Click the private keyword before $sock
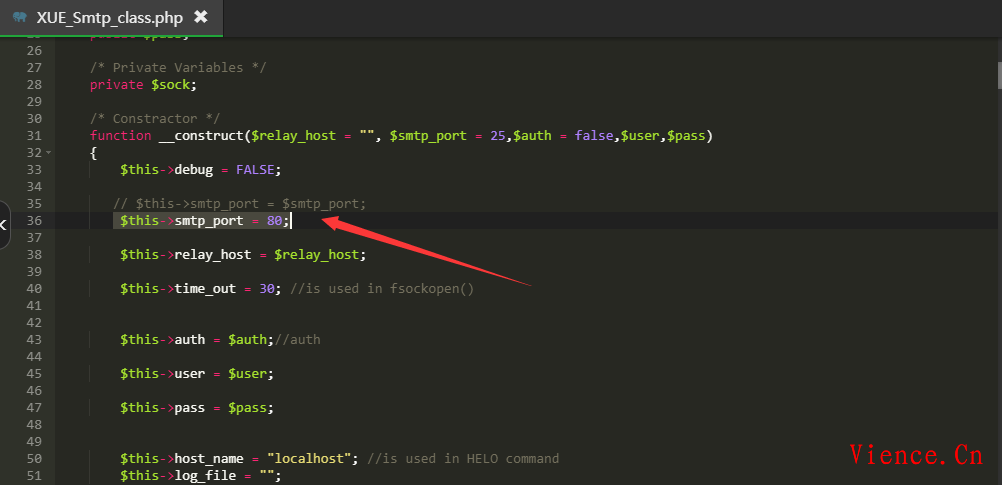The width and height of the screenshot is (1002, 485). click(117, 85)
